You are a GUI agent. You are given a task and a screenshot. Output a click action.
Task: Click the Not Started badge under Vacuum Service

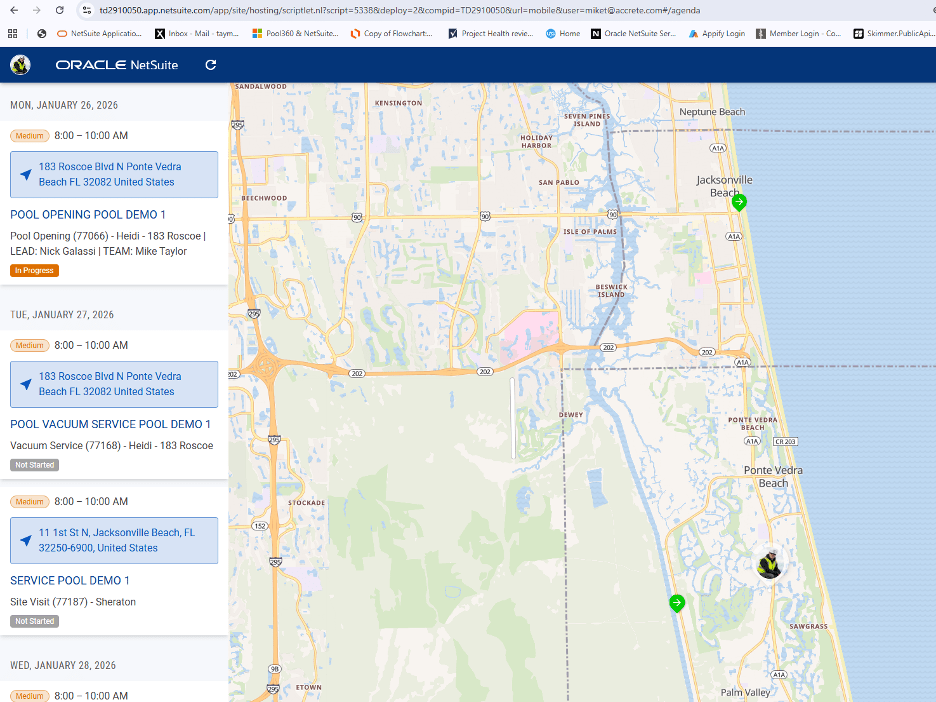(34, 464)
